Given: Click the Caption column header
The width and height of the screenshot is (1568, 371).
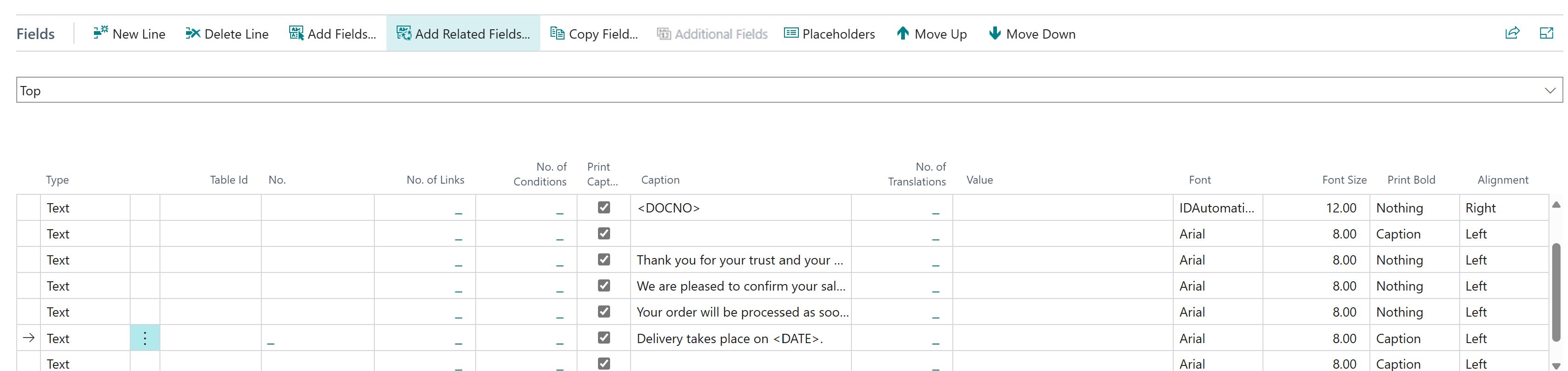Looking at the screenshot, I should pyautogui.click(x=660, y=180).
